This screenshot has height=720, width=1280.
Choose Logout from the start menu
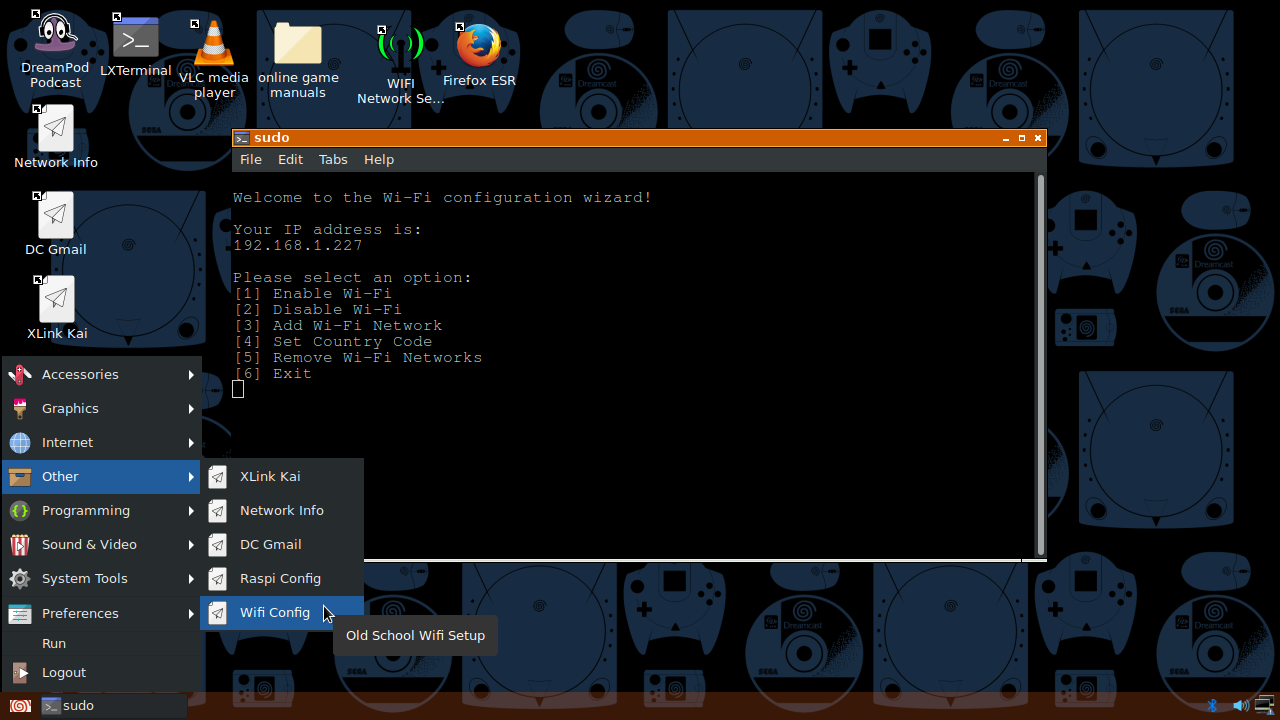(x=102, y=673)
